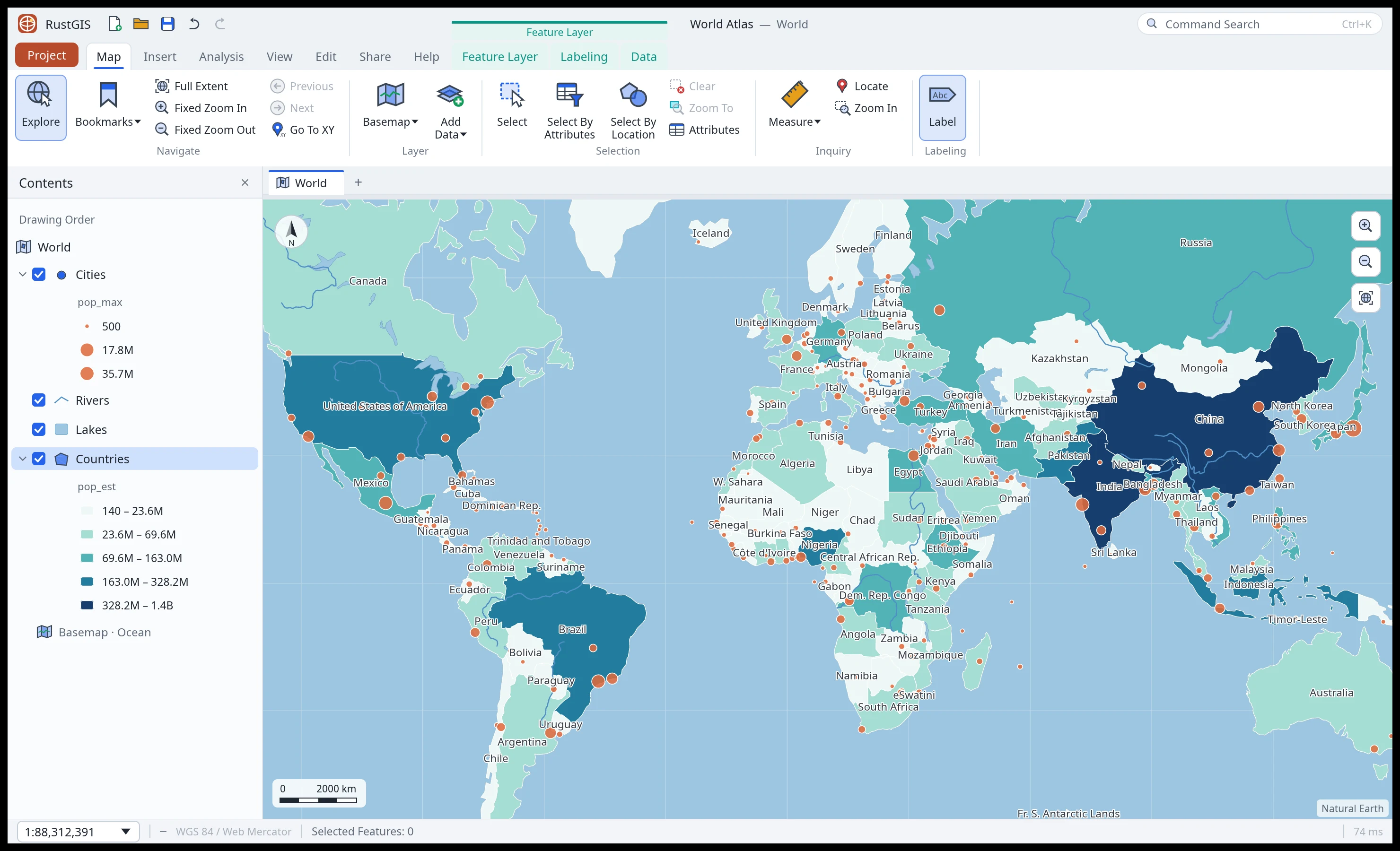The width and height of the screenshot is (1400, 851).
Task: Click the map full-extent globe button
Action: [x=1365, y=298]
